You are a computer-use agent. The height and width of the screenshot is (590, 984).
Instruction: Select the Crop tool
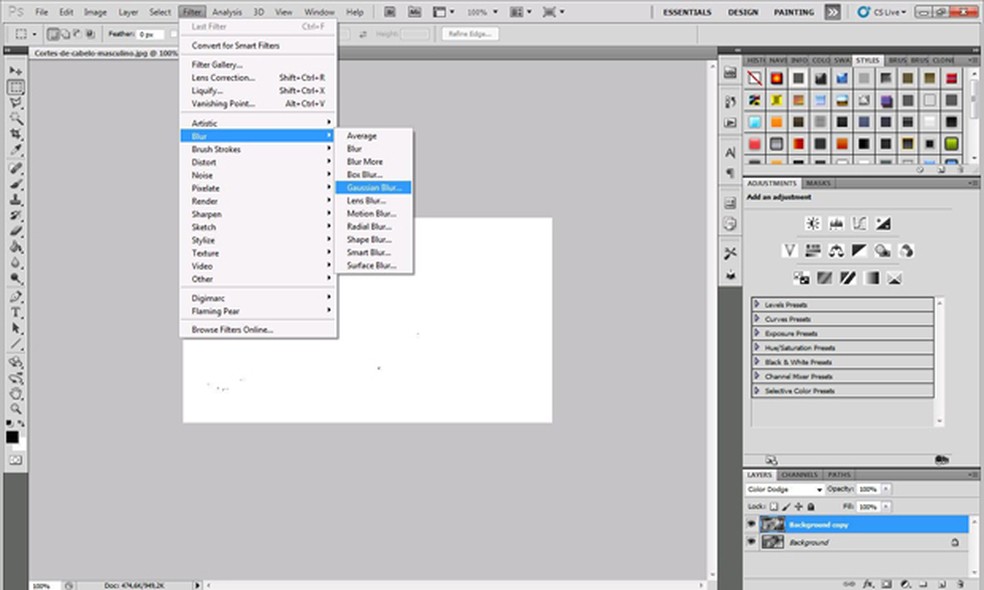16,134
